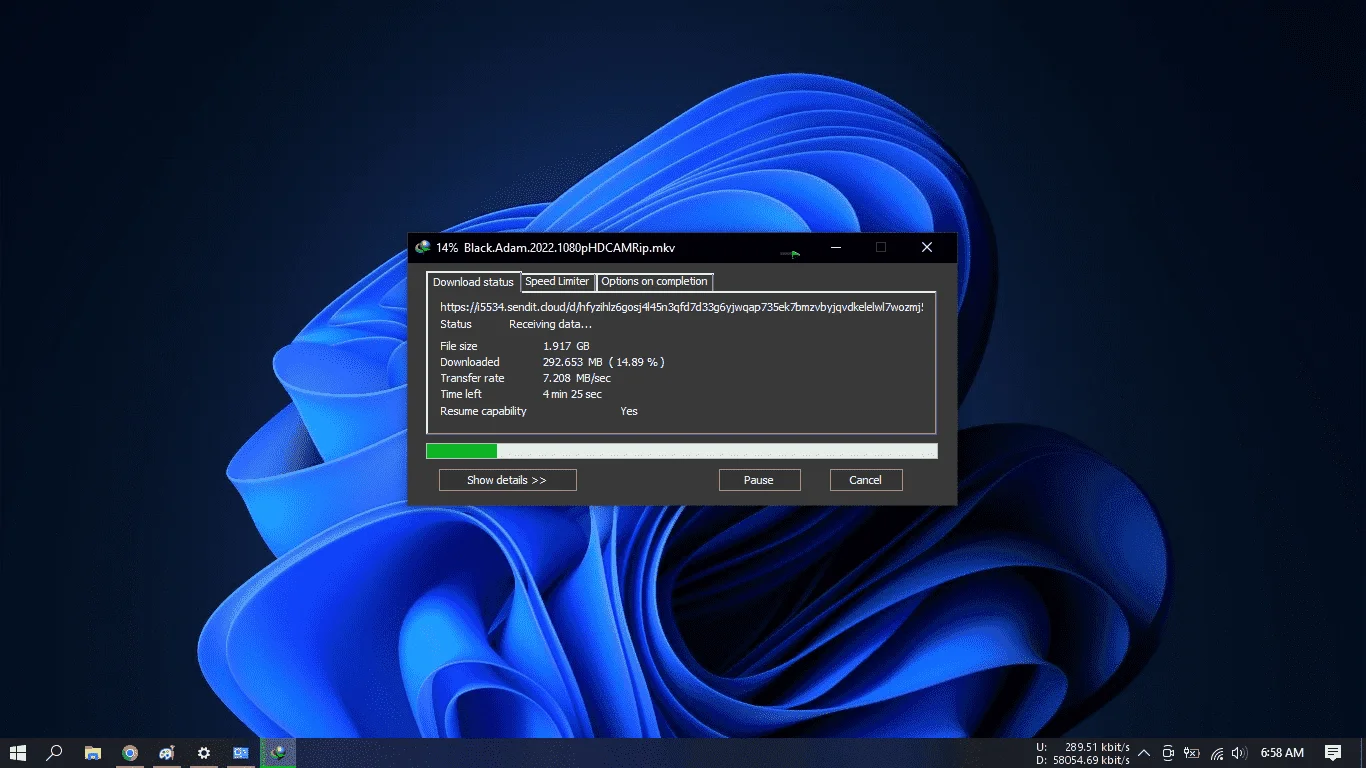Click the IDM globe icon in title bar
Image resolution: width=1366 pixels, height=768 pixels.
tap(423, 247)
